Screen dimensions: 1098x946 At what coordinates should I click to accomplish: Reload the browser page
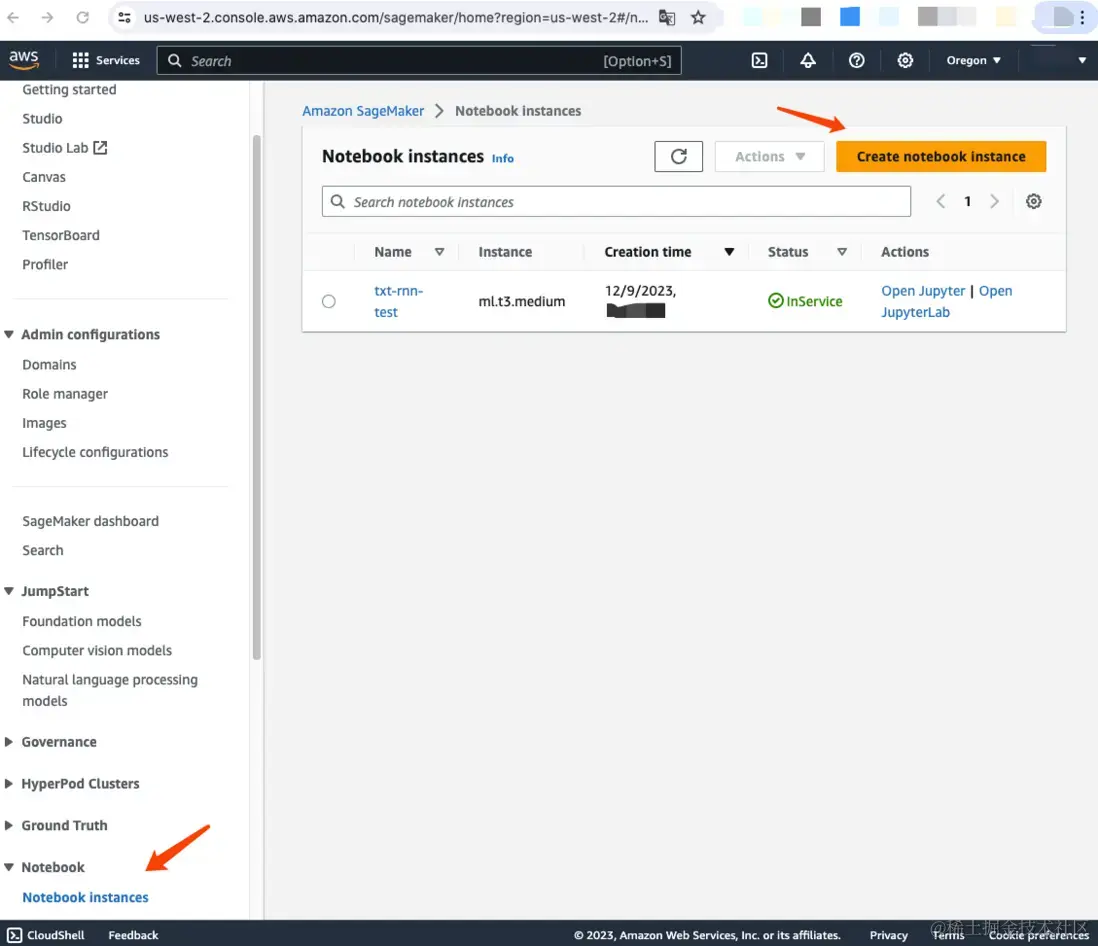point(83,18)
